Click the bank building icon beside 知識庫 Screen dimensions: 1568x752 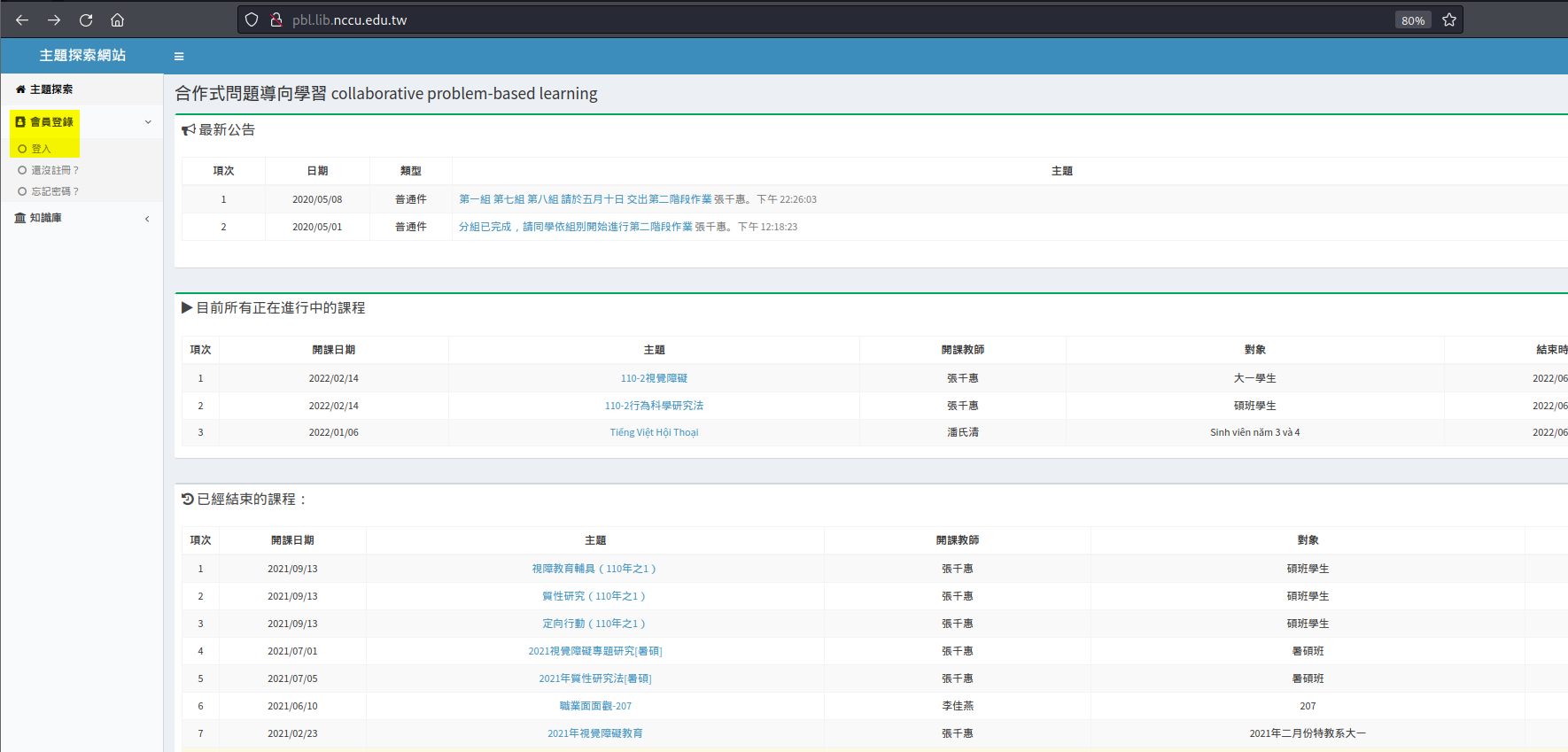(x=20, y=218)
